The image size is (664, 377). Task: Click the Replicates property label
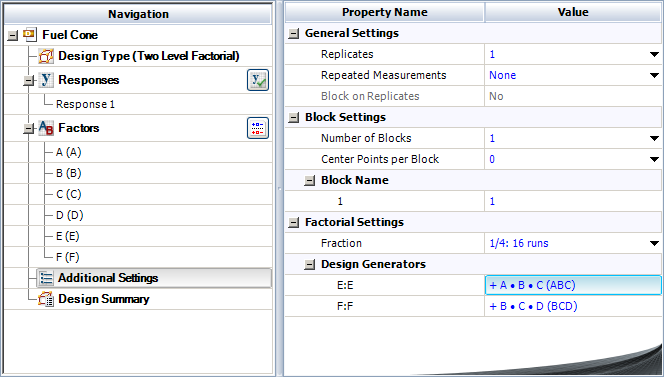pos(347,54)
